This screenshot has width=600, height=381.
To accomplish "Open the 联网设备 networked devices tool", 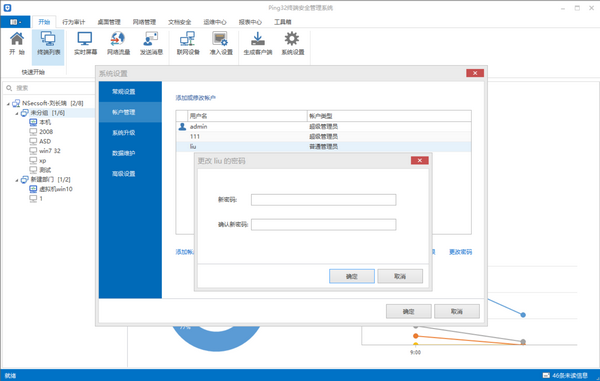I will pos(188,43).
